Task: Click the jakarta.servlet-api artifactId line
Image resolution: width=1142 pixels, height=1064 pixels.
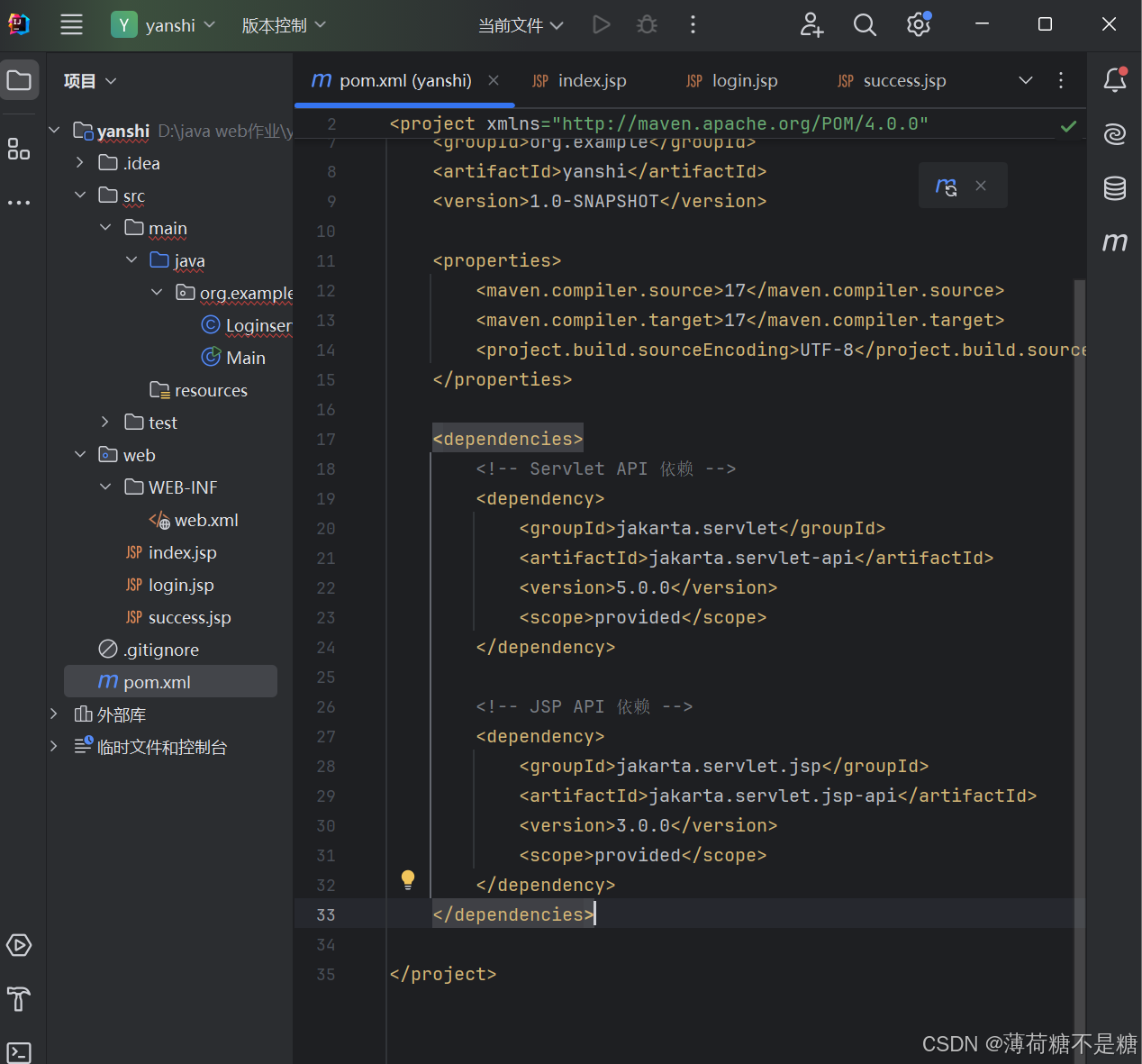Action: (756, 558)
